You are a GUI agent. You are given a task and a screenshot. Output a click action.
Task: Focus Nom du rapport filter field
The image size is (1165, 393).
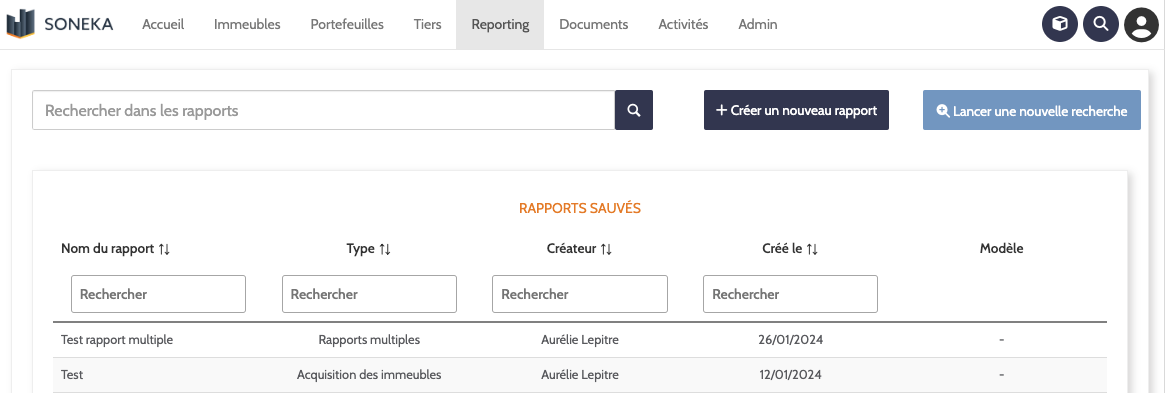(x=158, y=294)
